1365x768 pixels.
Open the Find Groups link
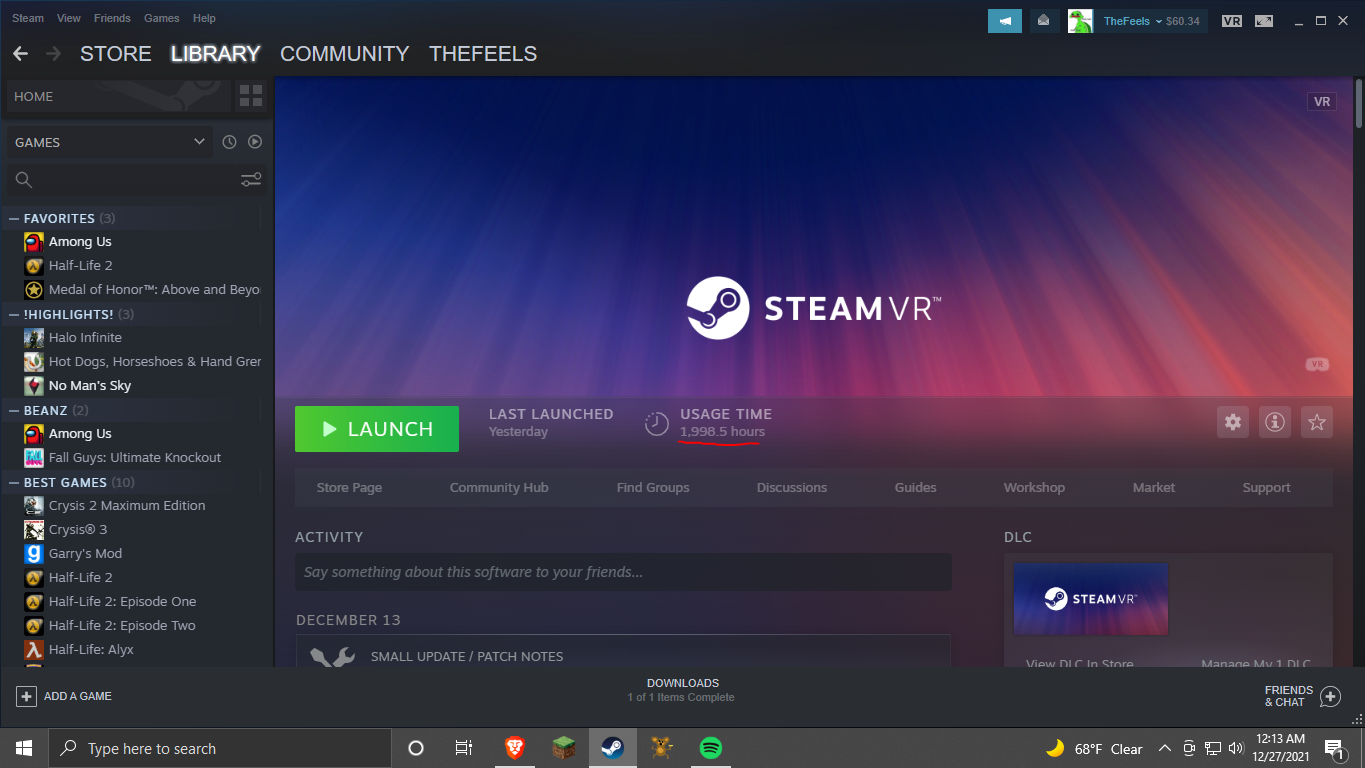click(653, 488)
